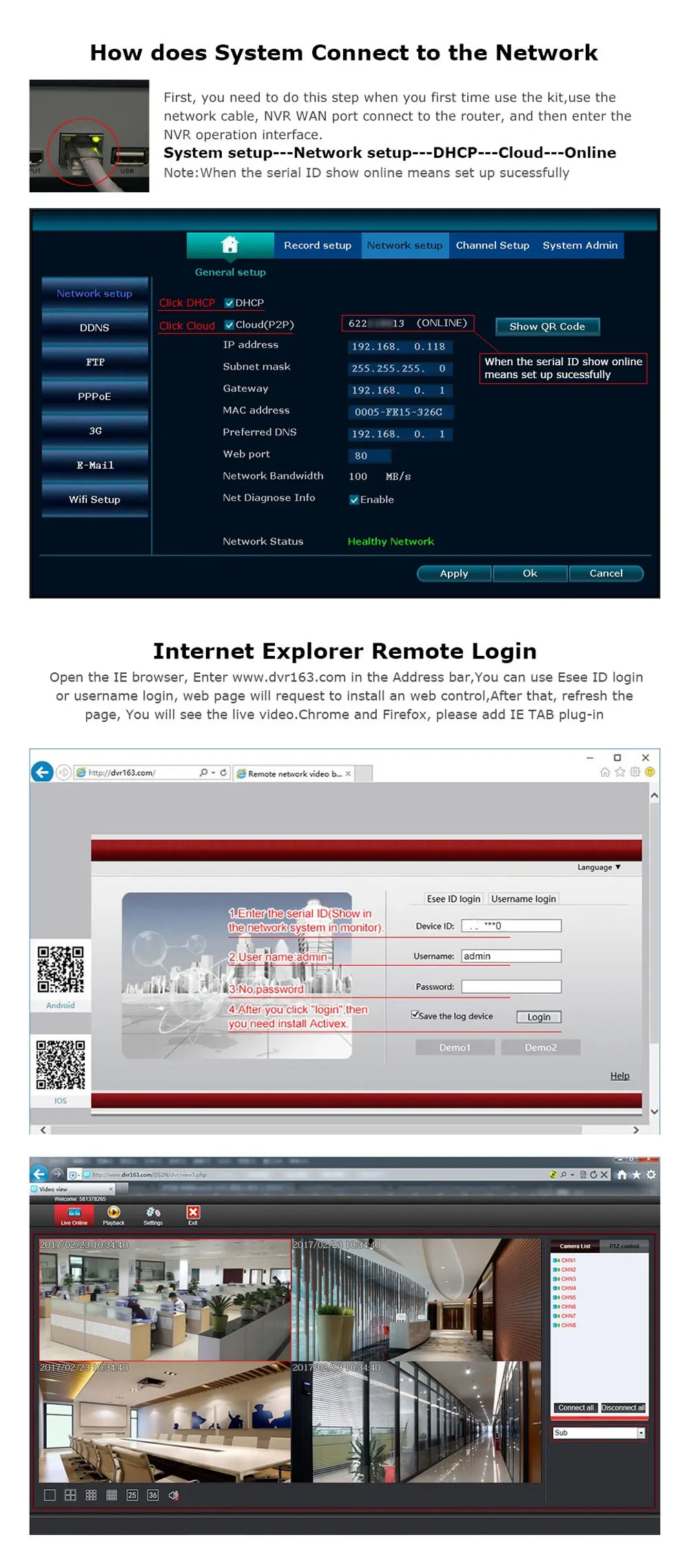
Task: Click the refresh icon in address bar
Action: coord(223,772)
